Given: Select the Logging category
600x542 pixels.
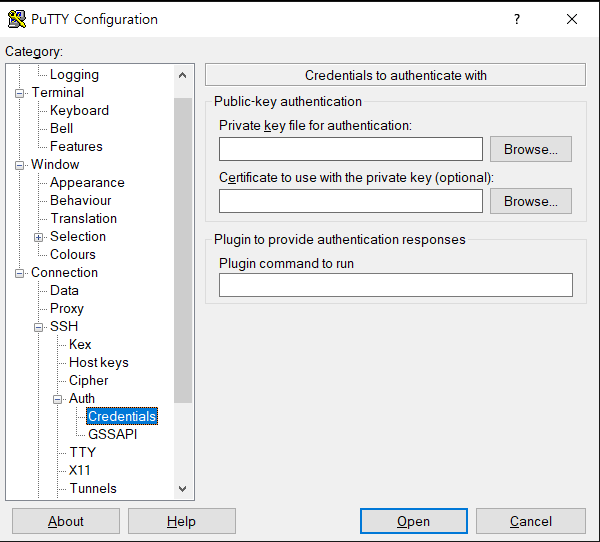Looking at the screenshot, I should 74,75.
